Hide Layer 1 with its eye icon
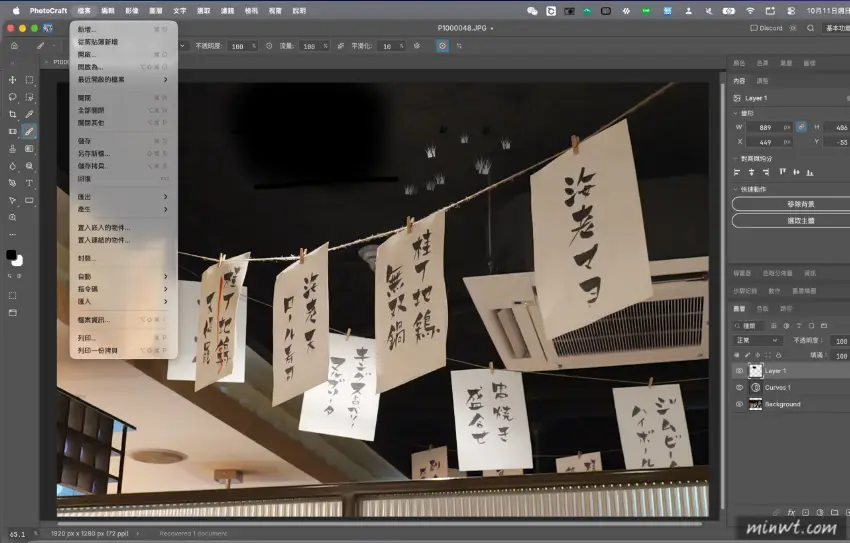 click(739, 371)
